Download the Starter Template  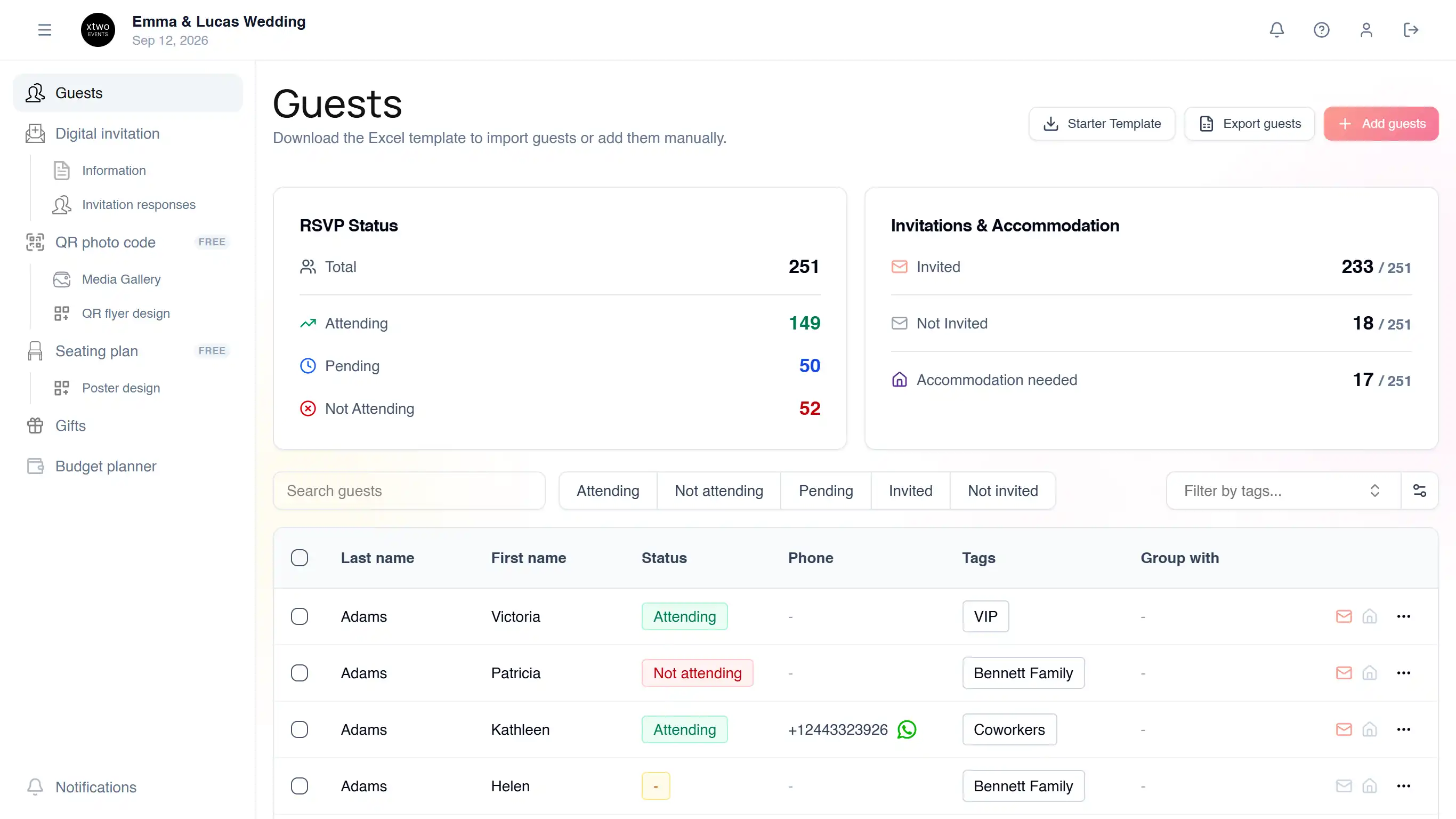pyautogui.click(x=1102, y=123)
